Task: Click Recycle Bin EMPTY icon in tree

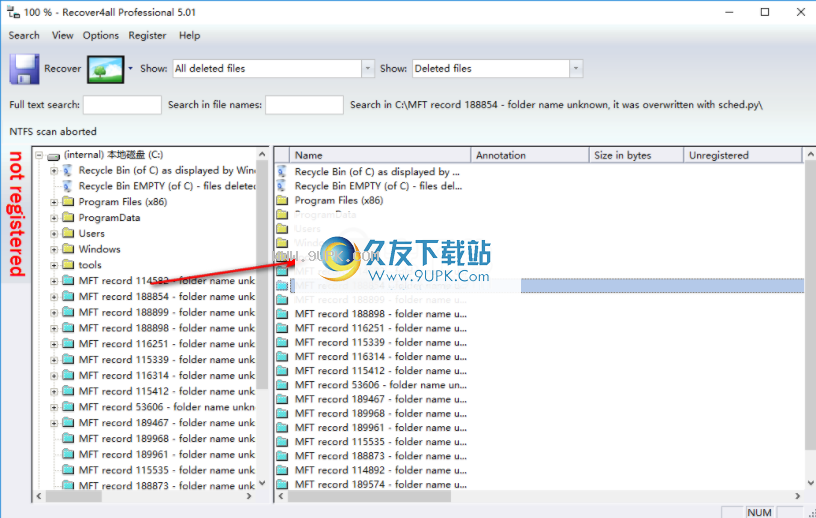Action: [x=67, y=186]
